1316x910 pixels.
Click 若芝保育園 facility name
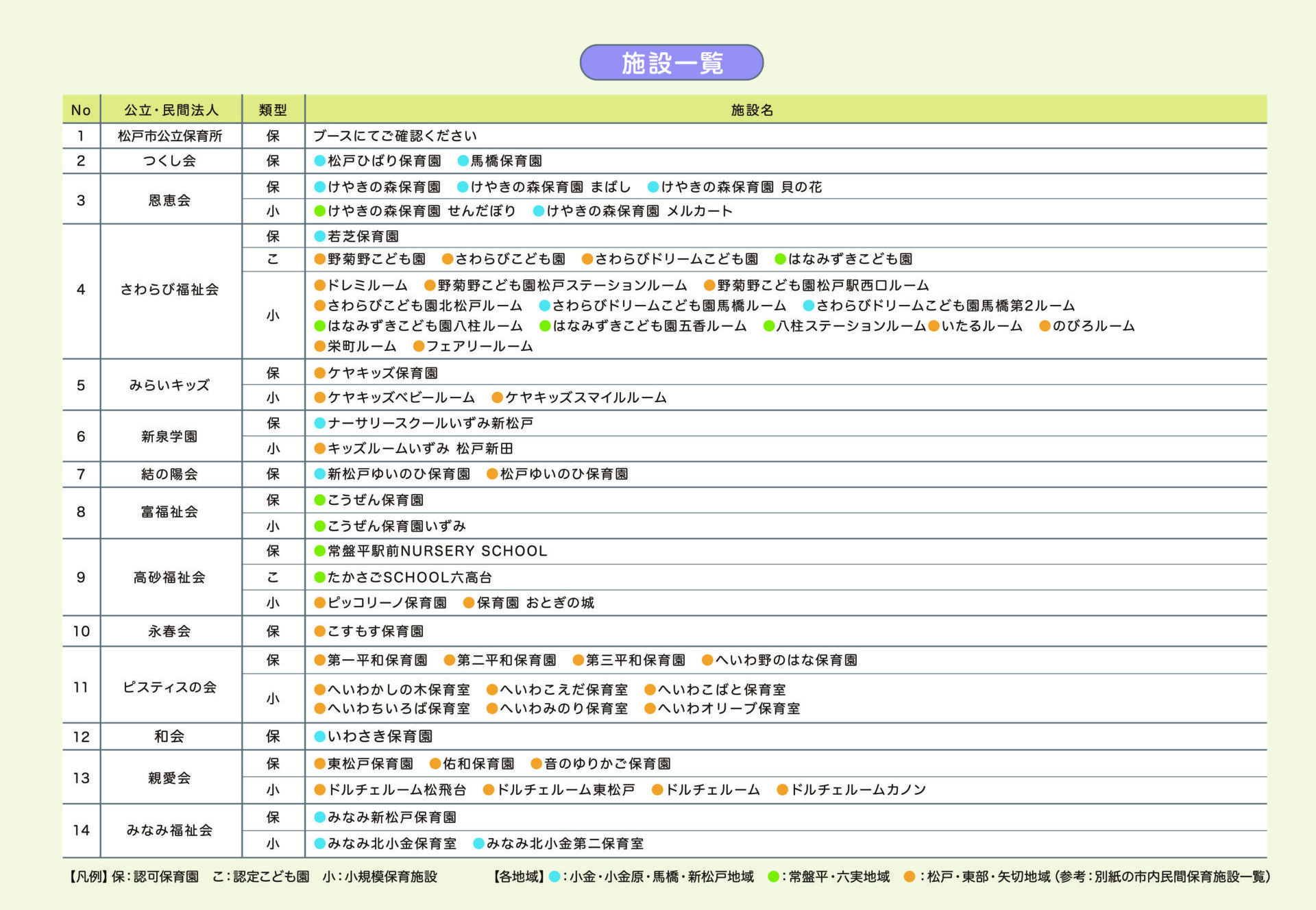pos(363,236)
